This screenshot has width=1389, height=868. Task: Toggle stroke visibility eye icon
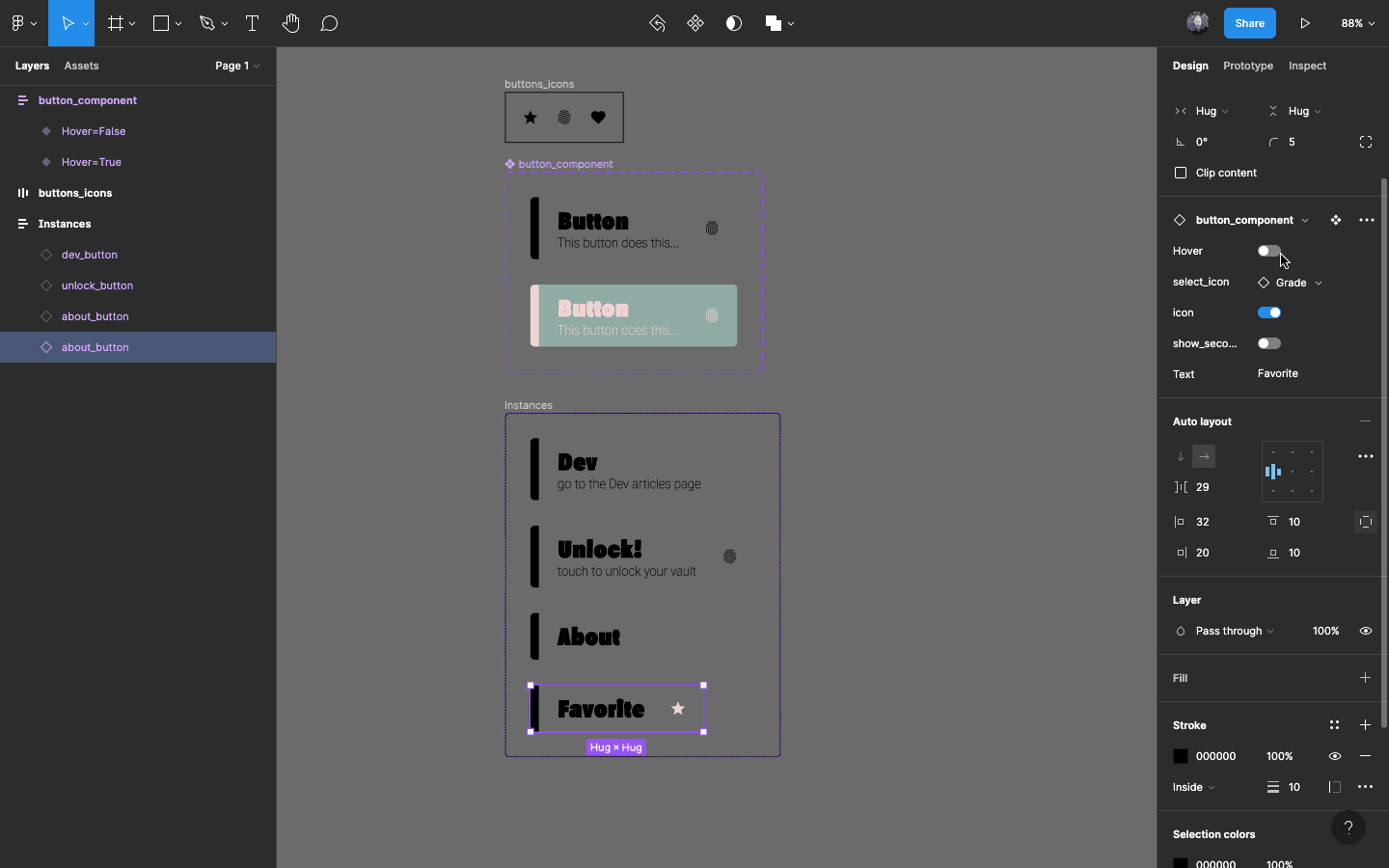tap(1335, 756)
